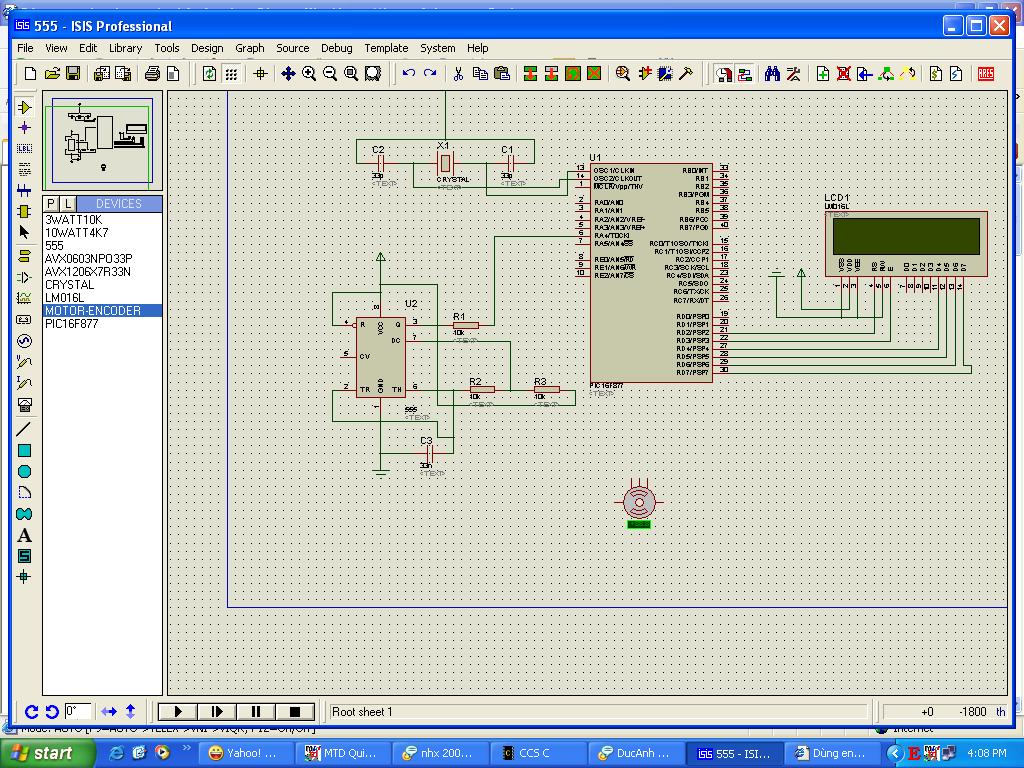This screenshot has height=768, width=1024.
Task: Click the ARES netlist transfer icon
Action: click(x=986, y=74)
